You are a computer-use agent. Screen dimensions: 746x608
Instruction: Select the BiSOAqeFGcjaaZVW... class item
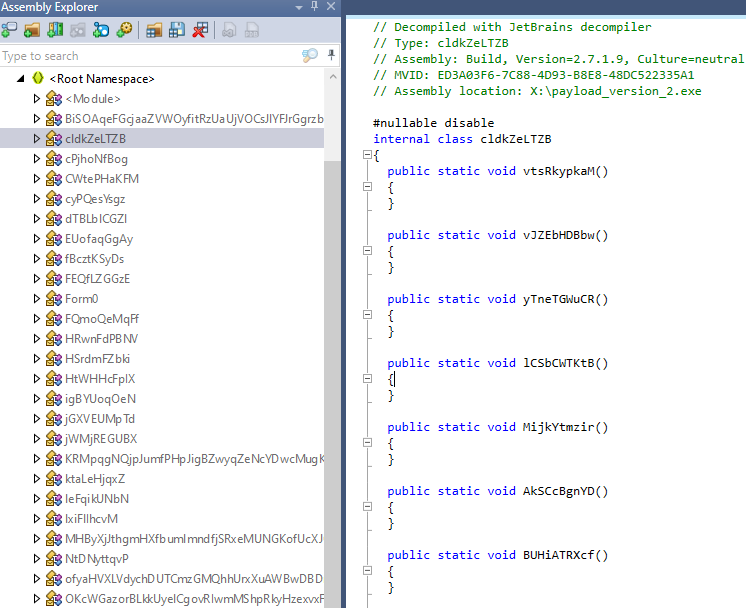(194, 118)
